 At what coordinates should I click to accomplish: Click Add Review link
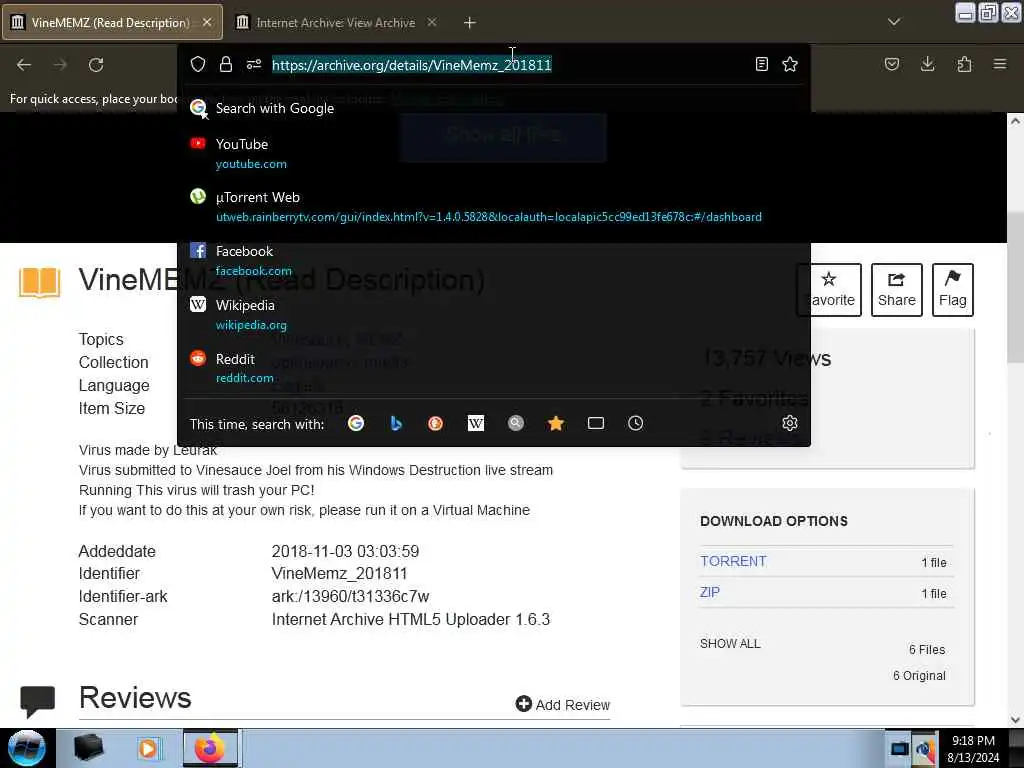[563, 705]
